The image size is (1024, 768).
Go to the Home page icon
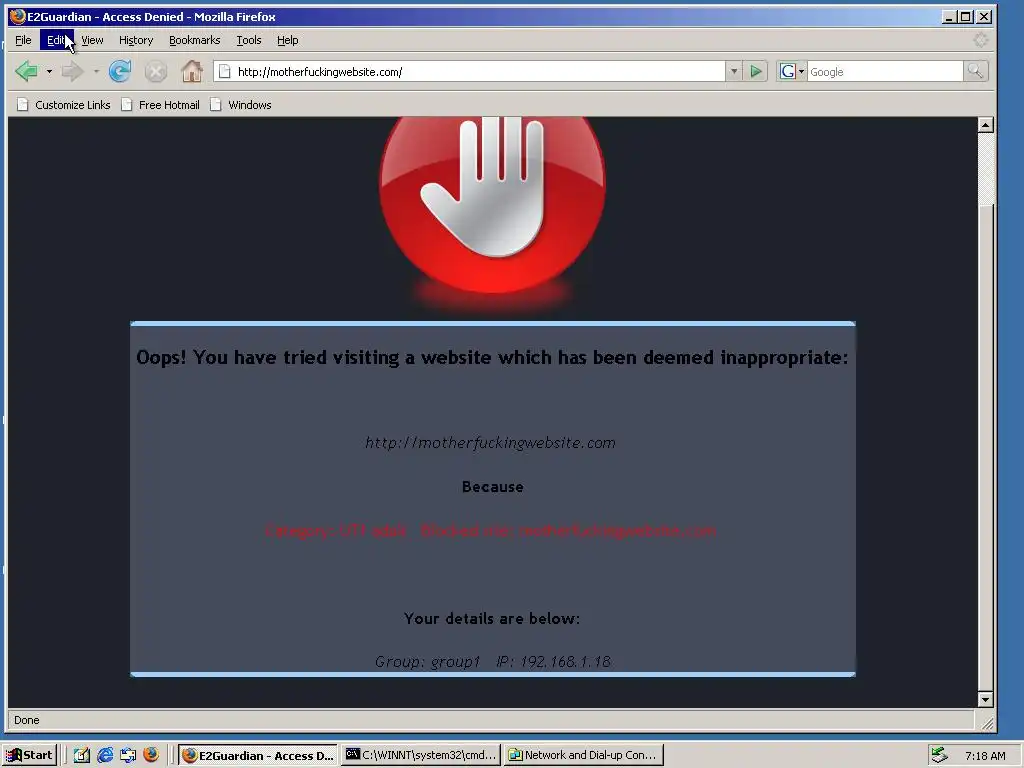click(192, 71)
